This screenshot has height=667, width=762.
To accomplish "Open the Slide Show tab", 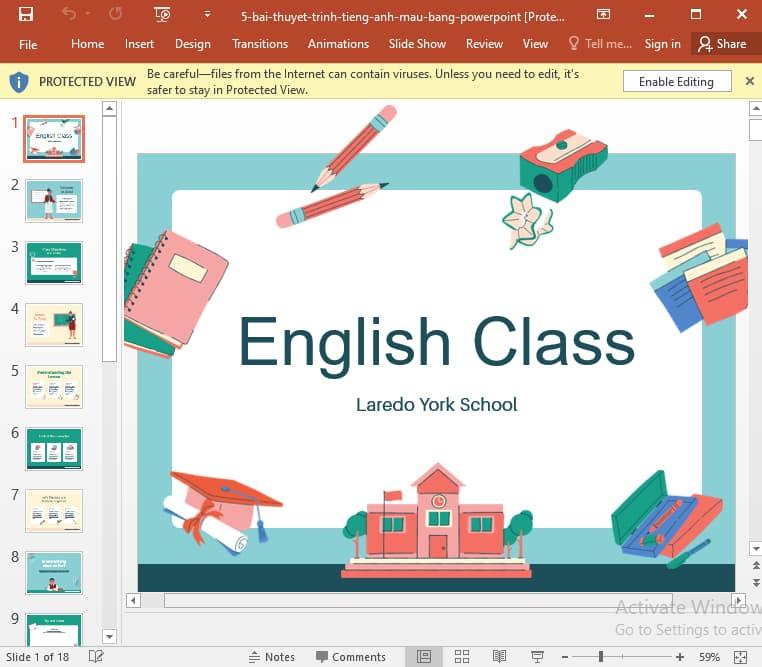I will (x=417, y=44).
